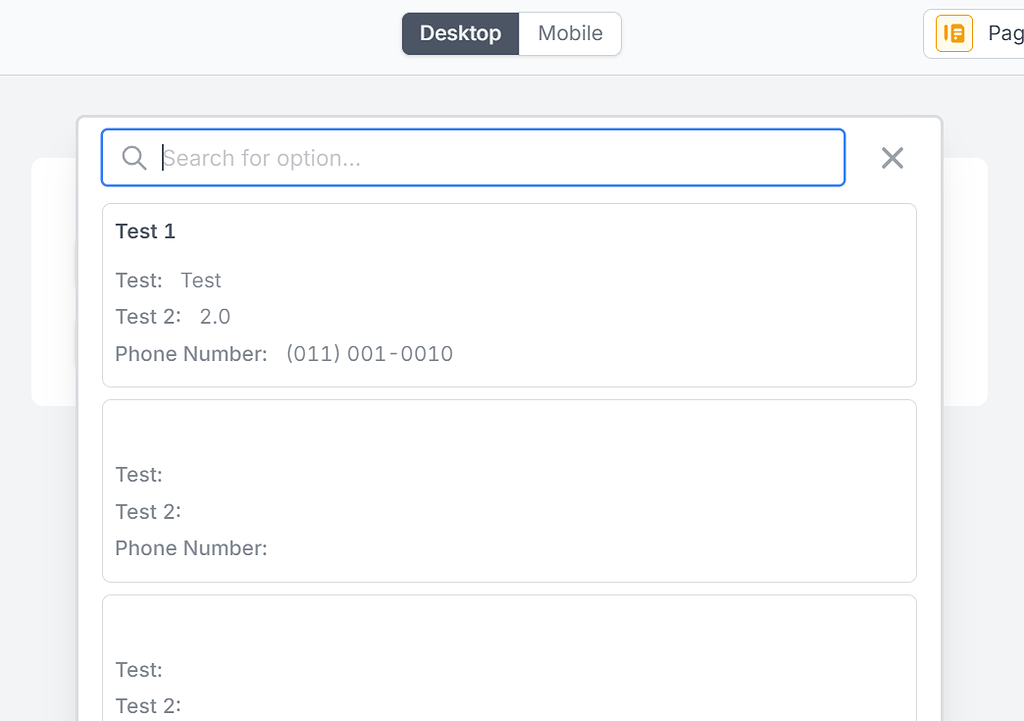Click the Phone Number label in second card

click(190, 548)
